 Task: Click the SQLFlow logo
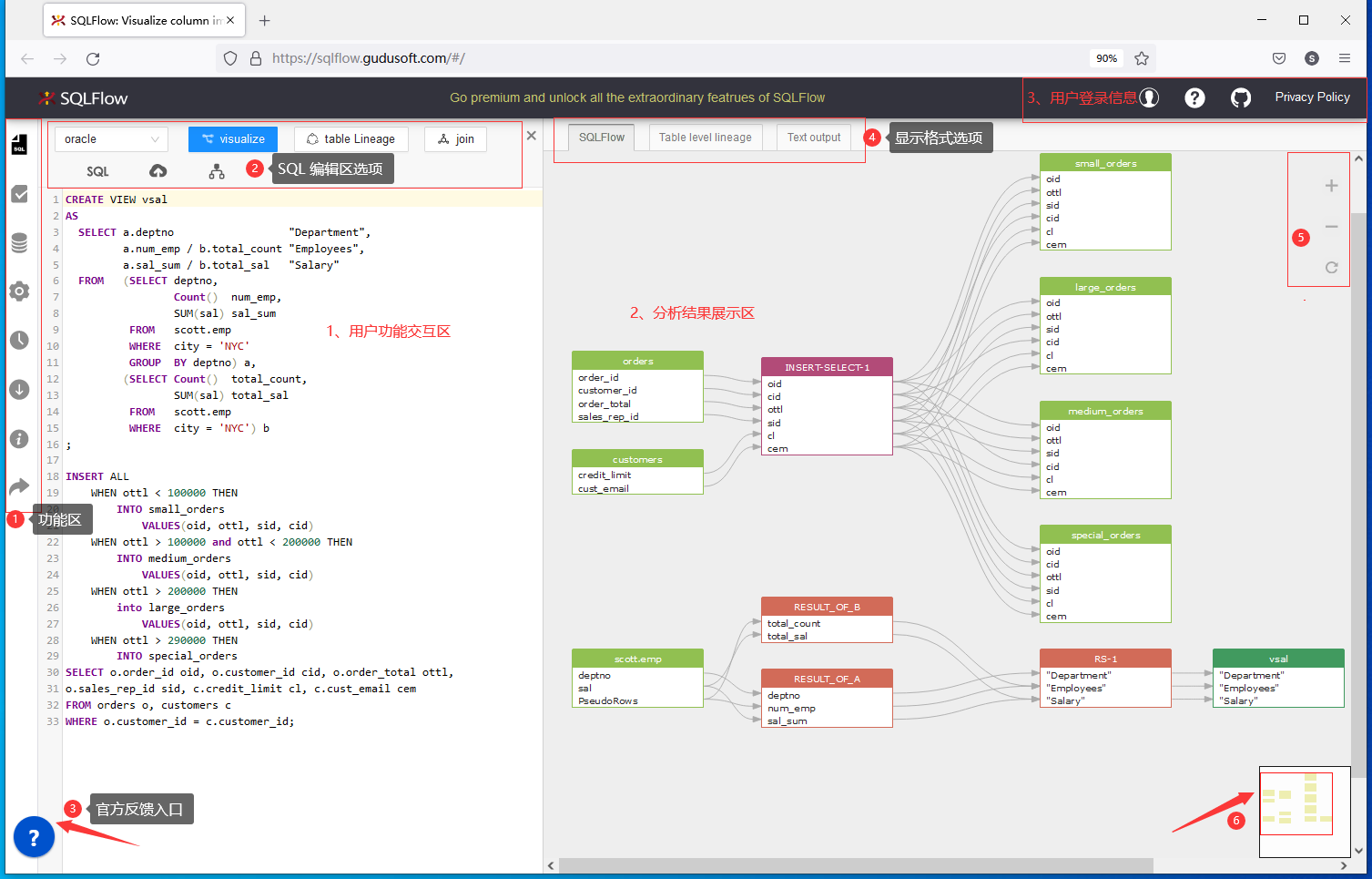tap(83, 98)
